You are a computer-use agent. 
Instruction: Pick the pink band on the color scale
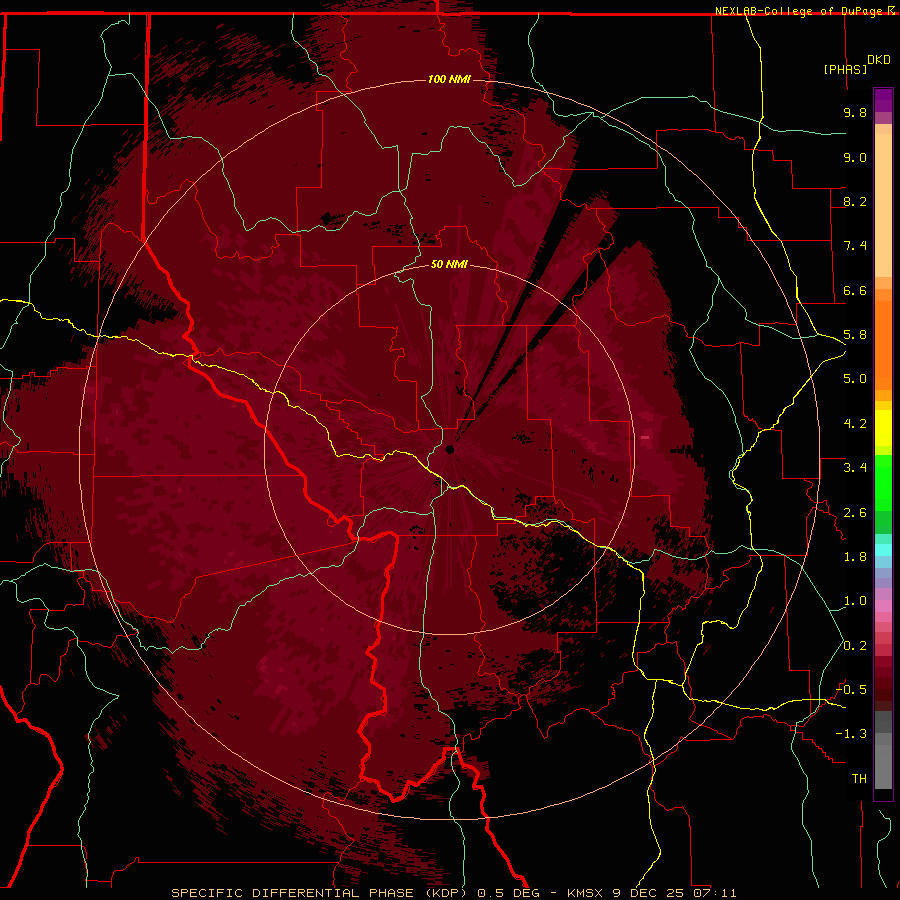(883, 606)
